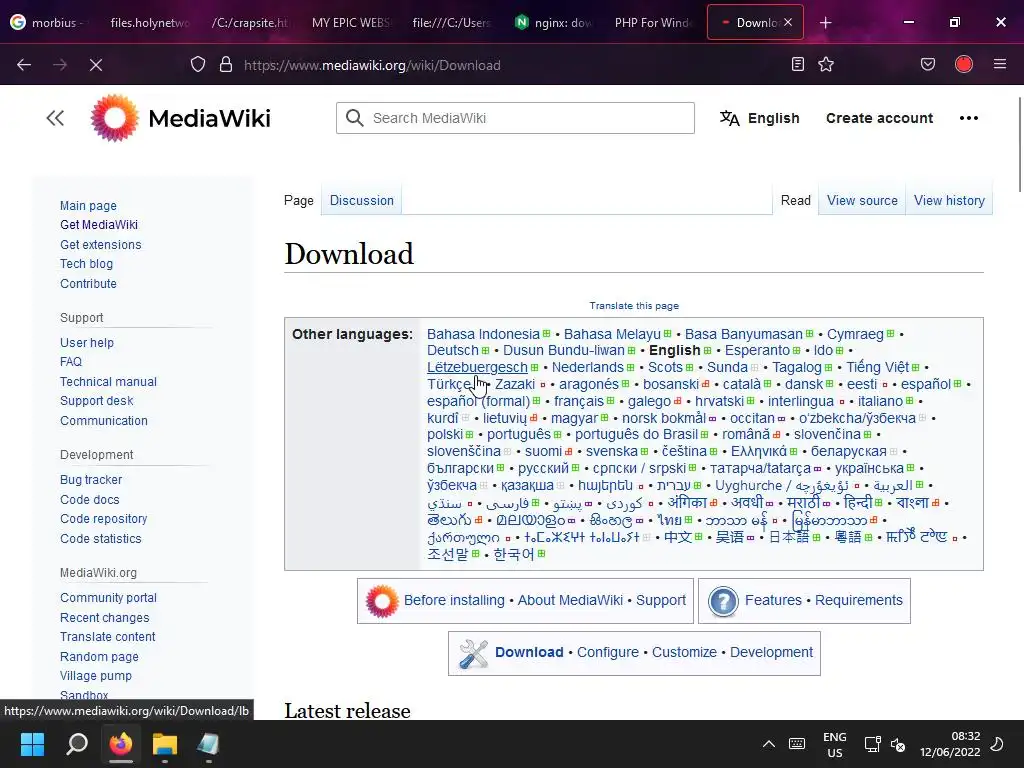Open the Discussion page tab
This screenshot has width=1024, height=768.
[x=362, y=200]
